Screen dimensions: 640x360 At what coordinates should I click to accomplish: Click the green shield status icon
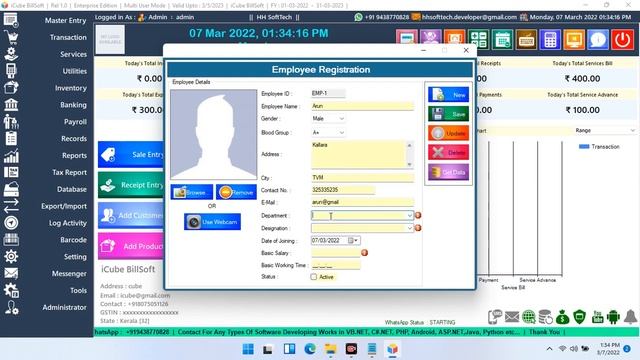[580, 317]
